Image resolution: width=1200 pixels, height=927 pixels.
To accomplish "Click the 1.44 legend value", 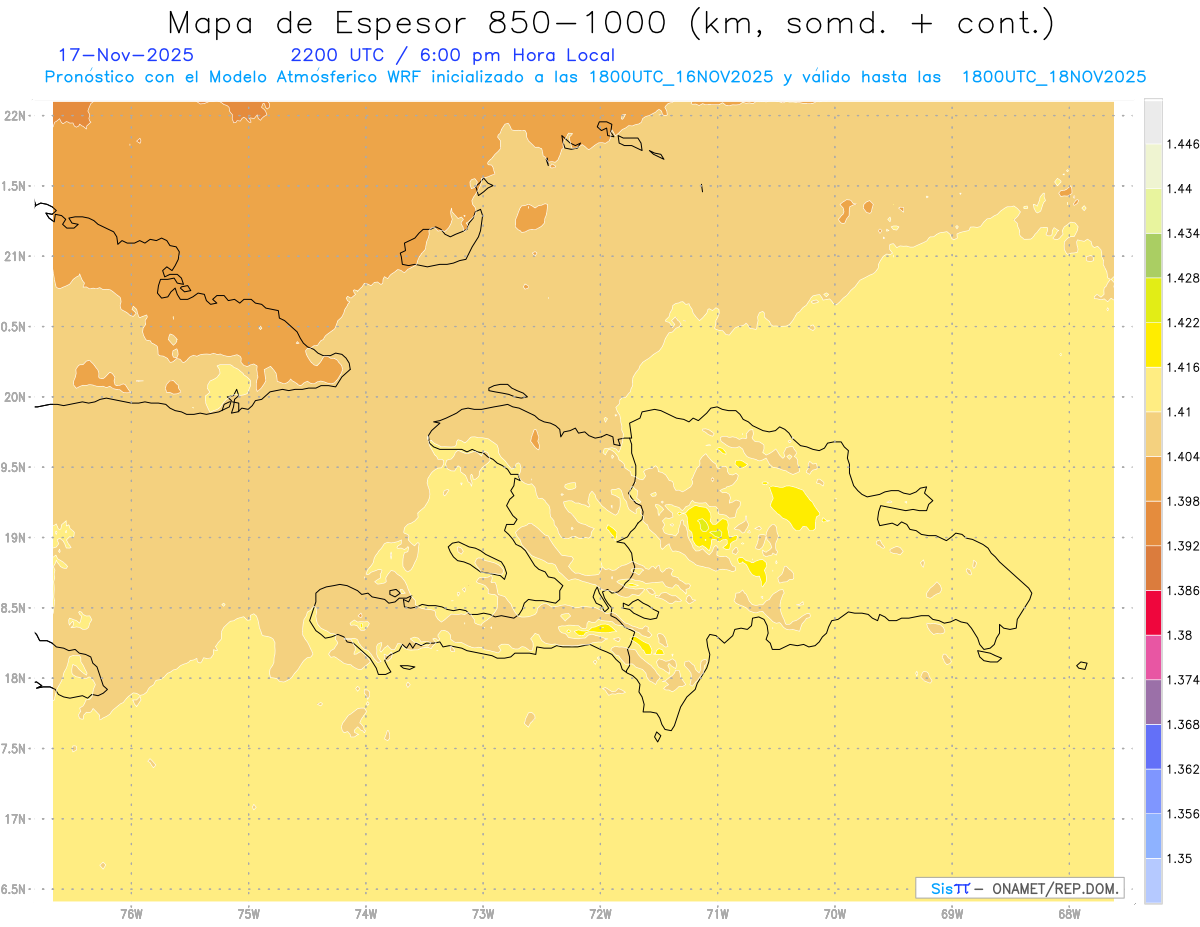I will pyautogui.click(x=1179, y=189).
